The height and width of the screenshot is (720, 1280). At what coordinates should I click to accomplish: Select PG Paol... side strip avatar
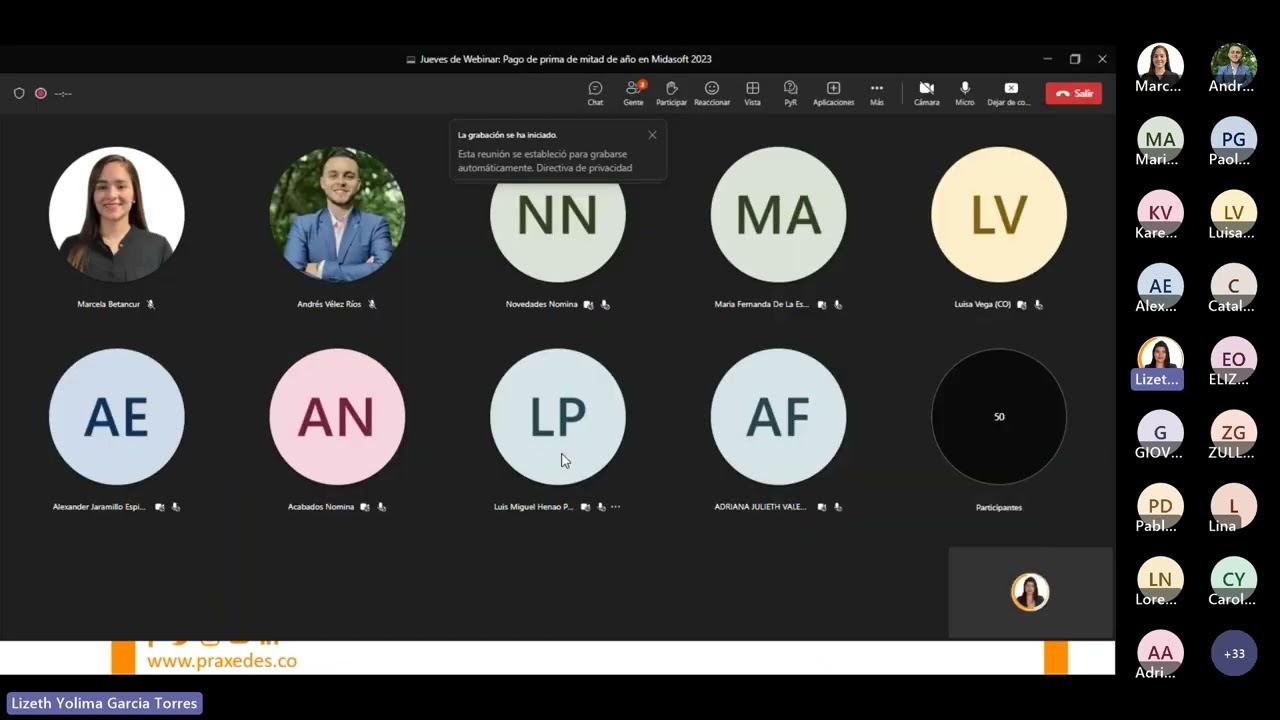[x=1233, y=141]
